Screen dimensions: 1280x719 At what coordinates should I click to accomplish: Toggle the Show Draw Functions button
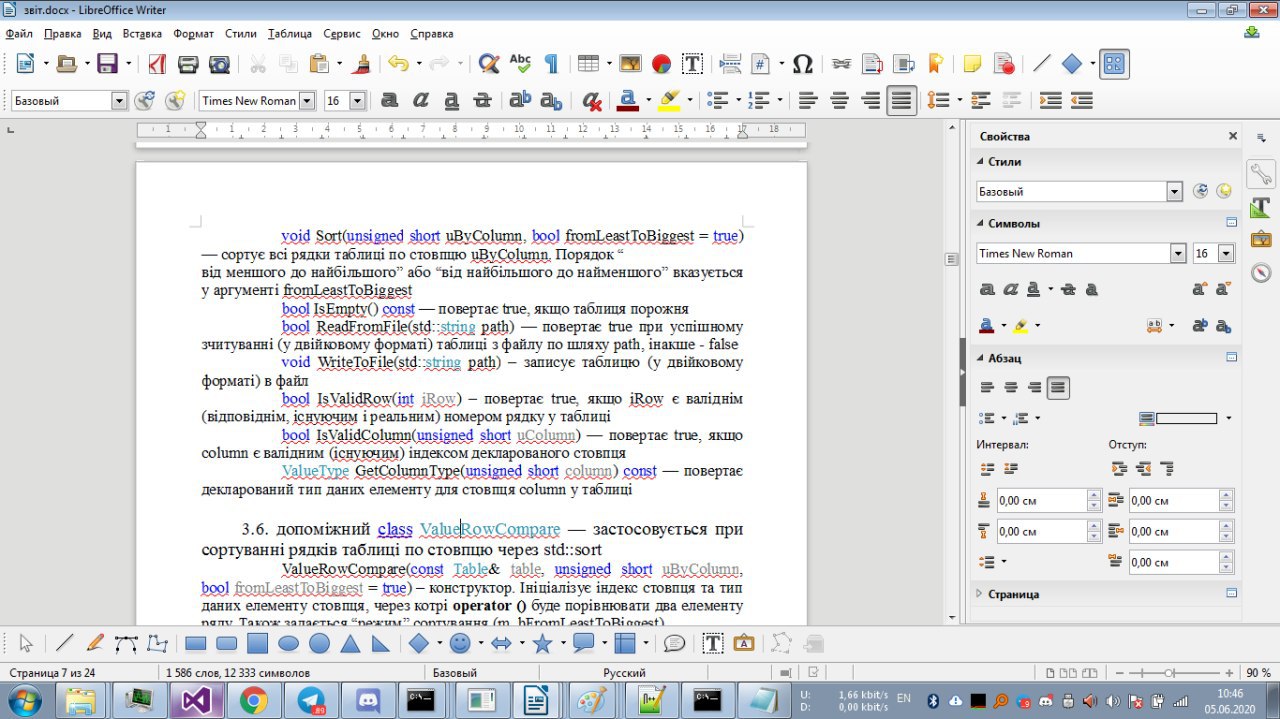click(1114, 64)
